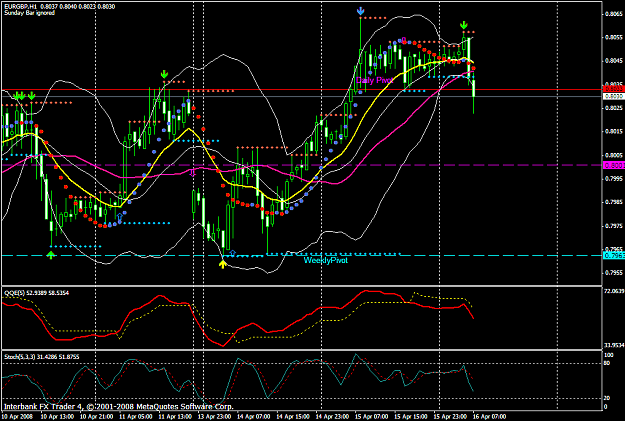
Task: Click the Daily Pivot label
Action: pos(374,80)
